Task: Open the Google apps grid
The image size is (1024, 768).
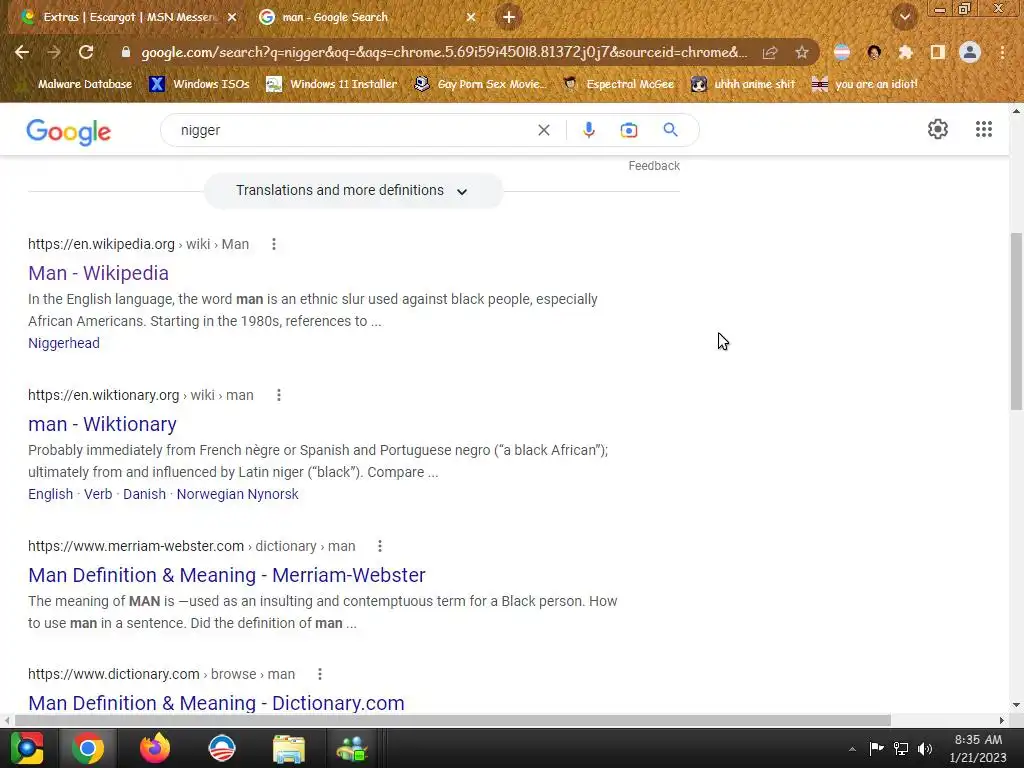Action: (x=984, y=129)
